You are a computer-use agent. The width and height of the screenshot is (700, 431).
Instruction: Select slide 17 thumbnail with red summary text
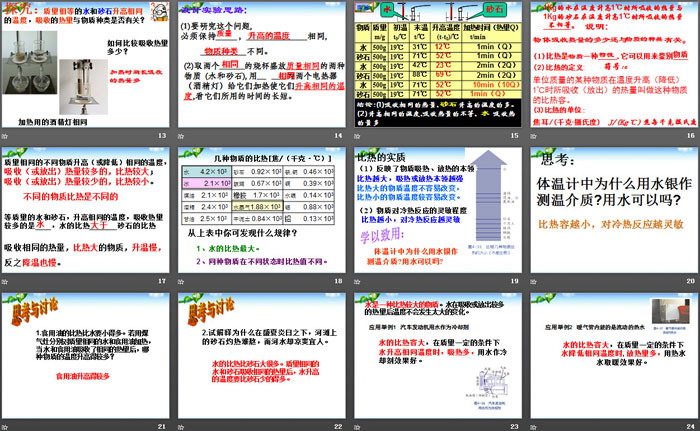point(85,210)
